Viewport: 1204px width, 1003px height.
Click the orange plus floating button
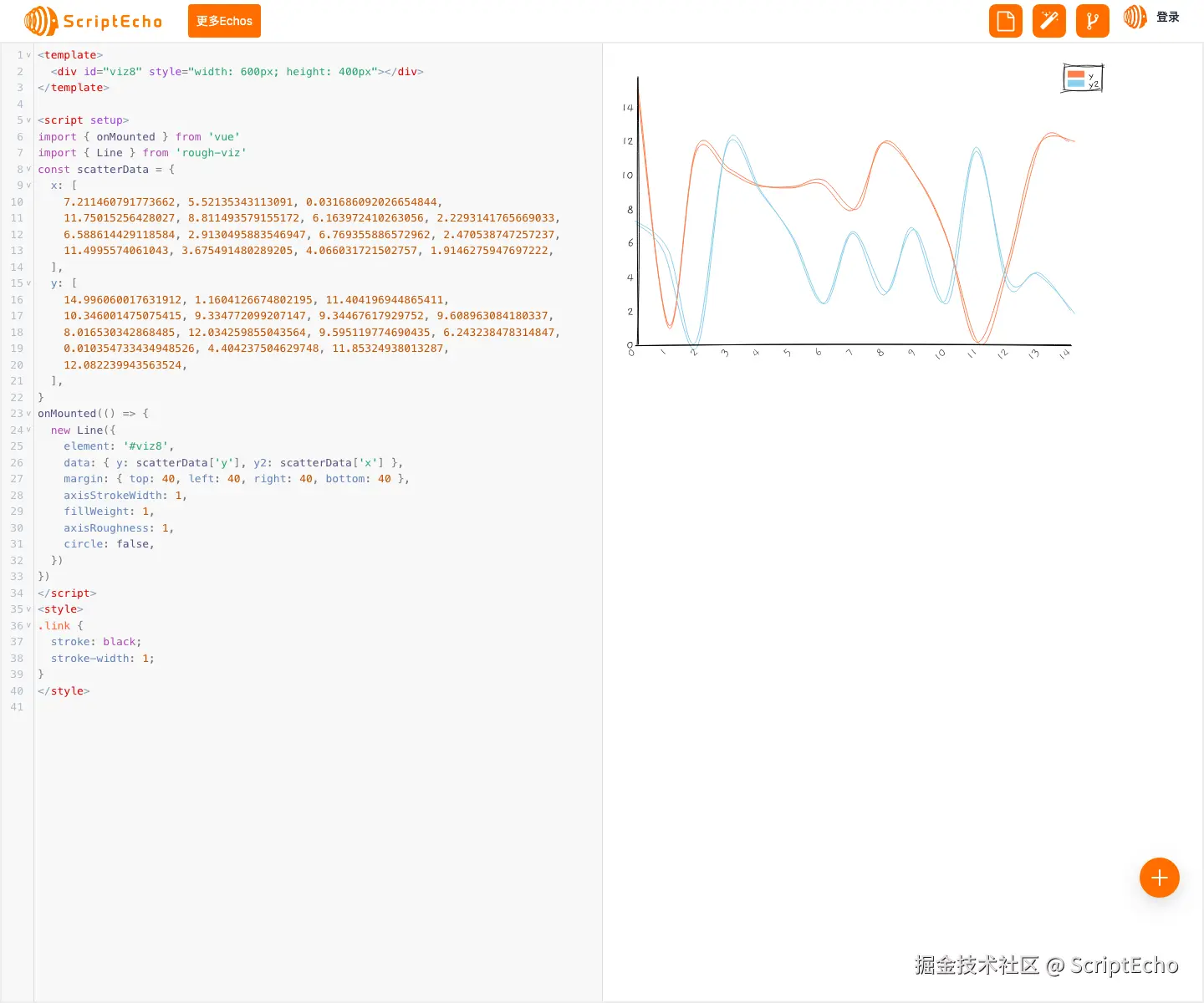[x=1160, y=878]
